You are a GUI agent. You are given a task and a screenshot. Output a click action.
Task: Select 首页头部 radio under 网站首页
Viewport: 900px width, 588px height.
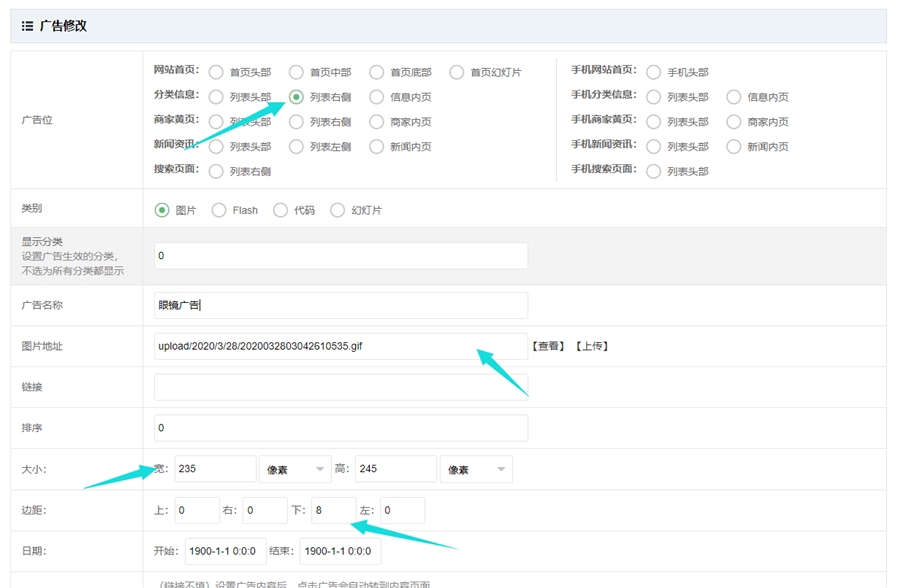point(216,72)
